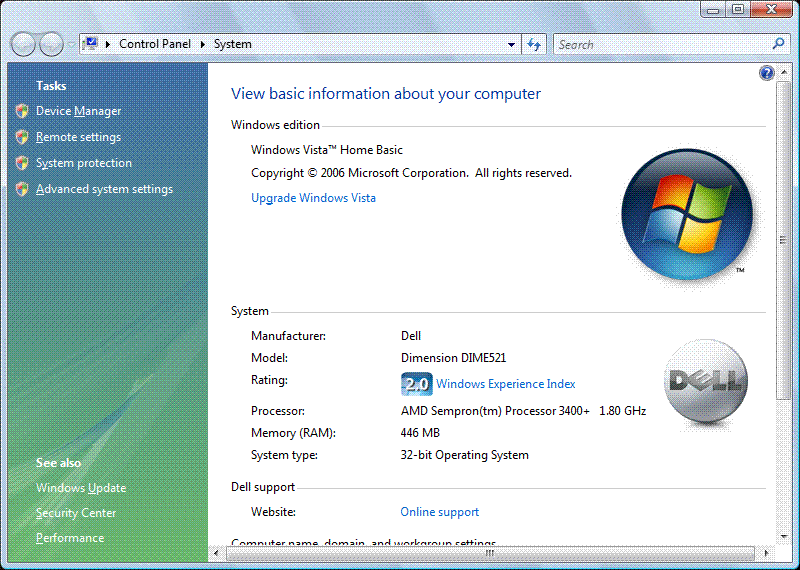Click the shield icon beside System protection
The width and height of the screenshot is (800, 570).
[x=22, y=163]
